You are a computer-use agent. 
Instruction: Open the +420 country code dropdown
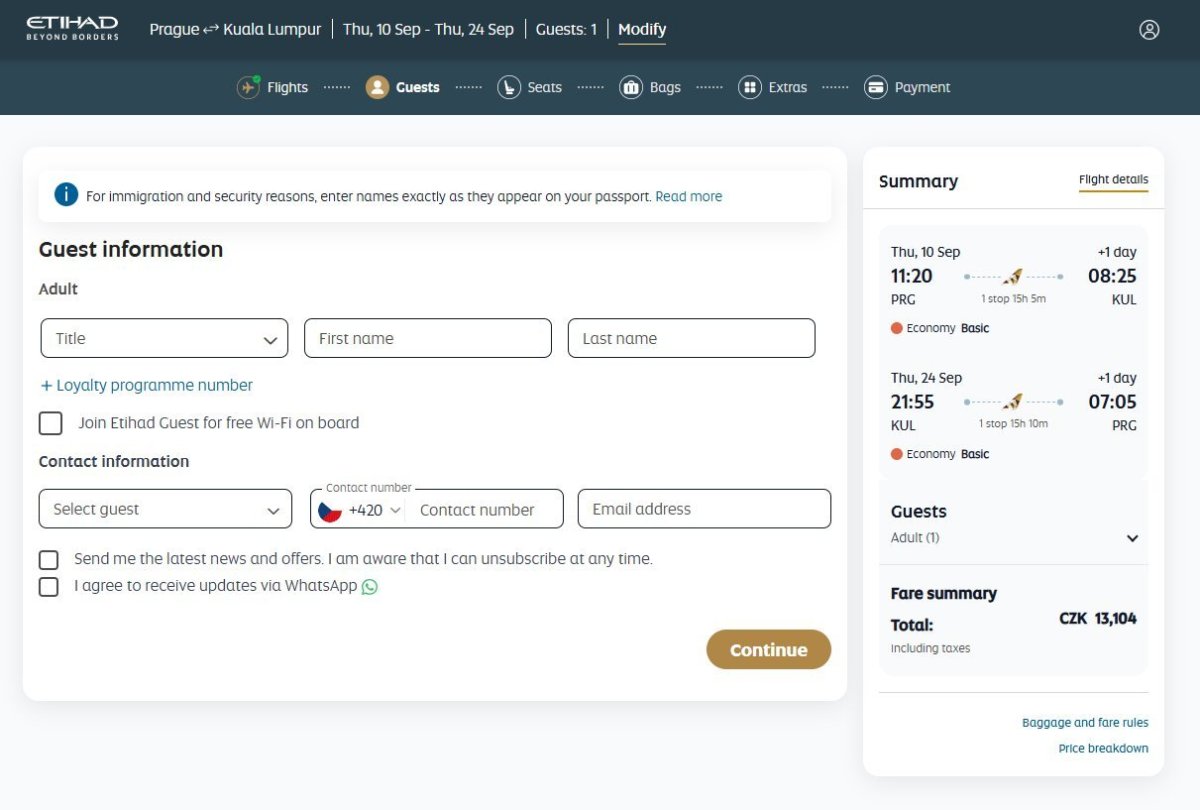point(375,510)
